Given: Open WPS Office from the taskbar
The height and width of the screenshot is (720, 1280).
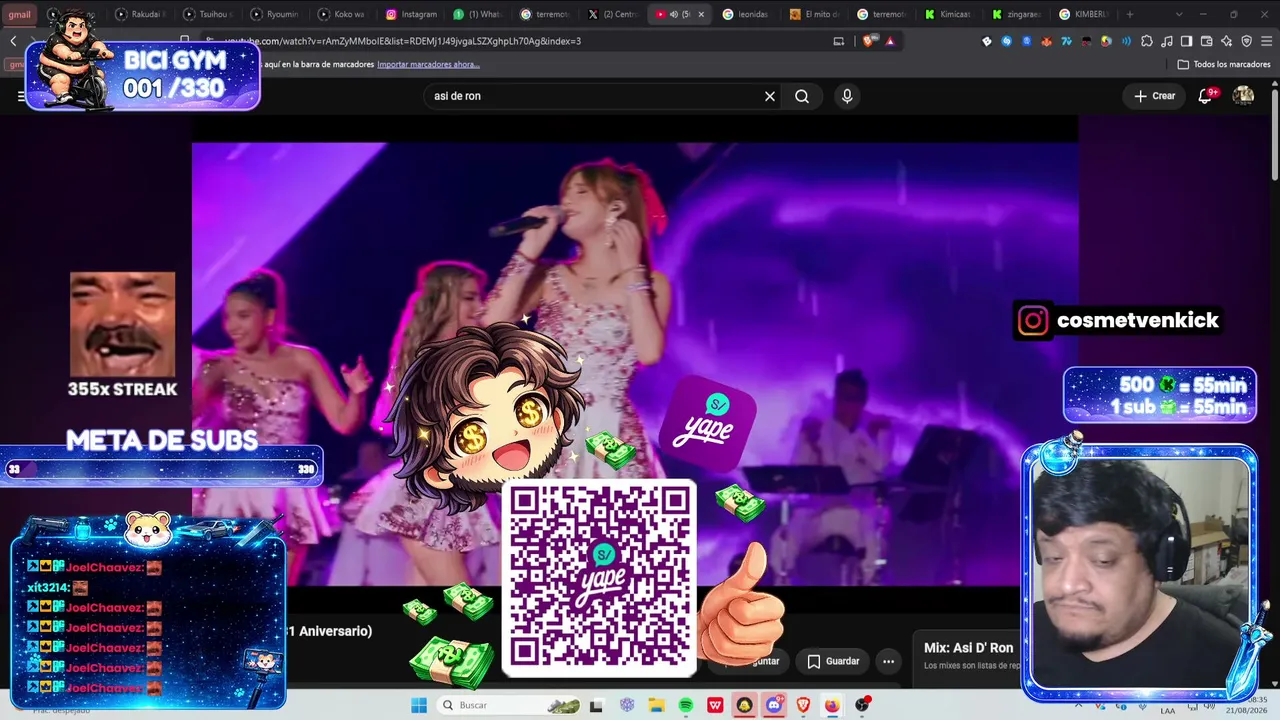Looking at the screenshot, I should 715,705.
